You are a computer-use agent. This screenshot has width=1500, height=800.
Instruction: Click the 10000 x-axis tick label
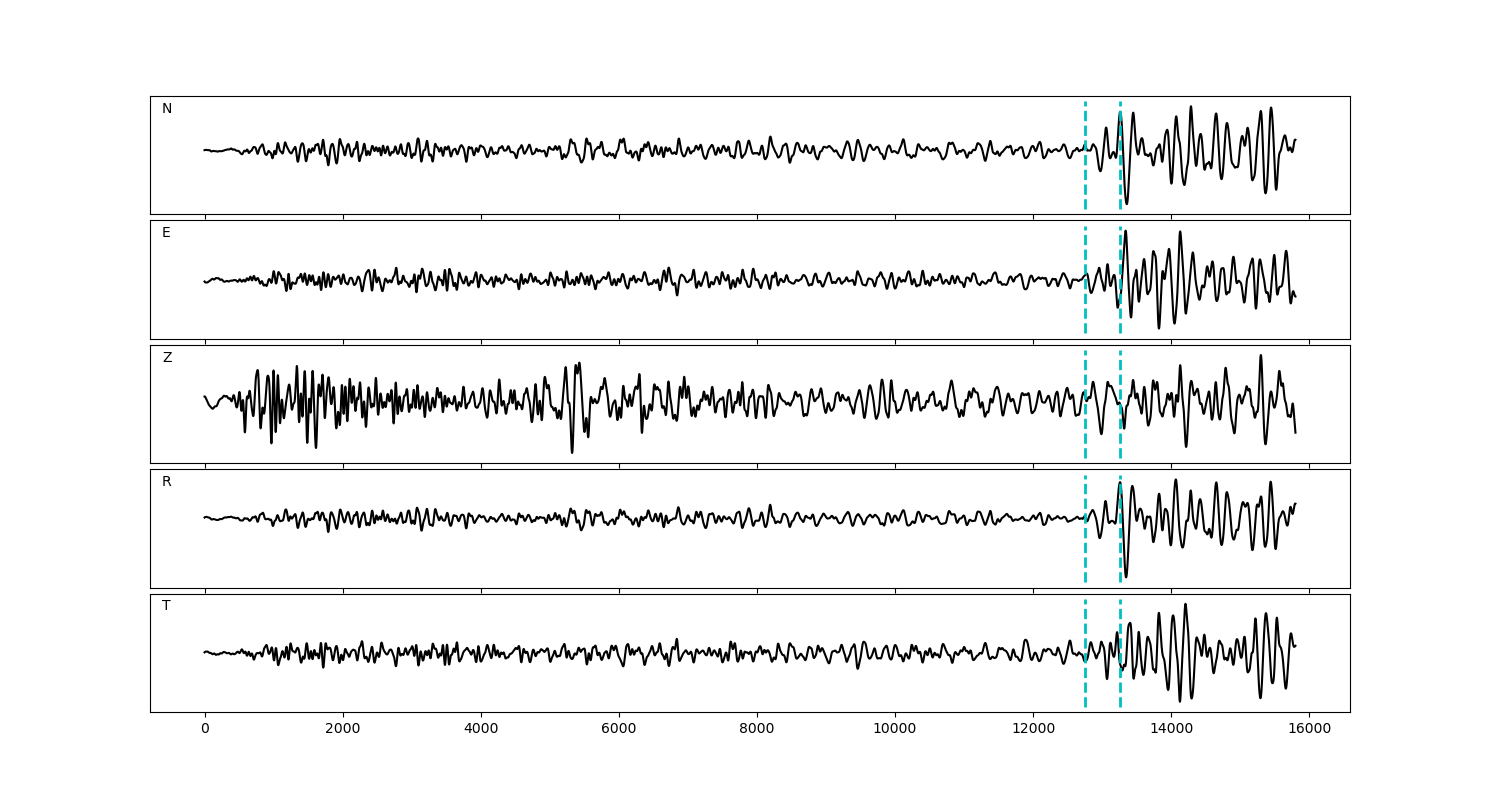(895, 730)
